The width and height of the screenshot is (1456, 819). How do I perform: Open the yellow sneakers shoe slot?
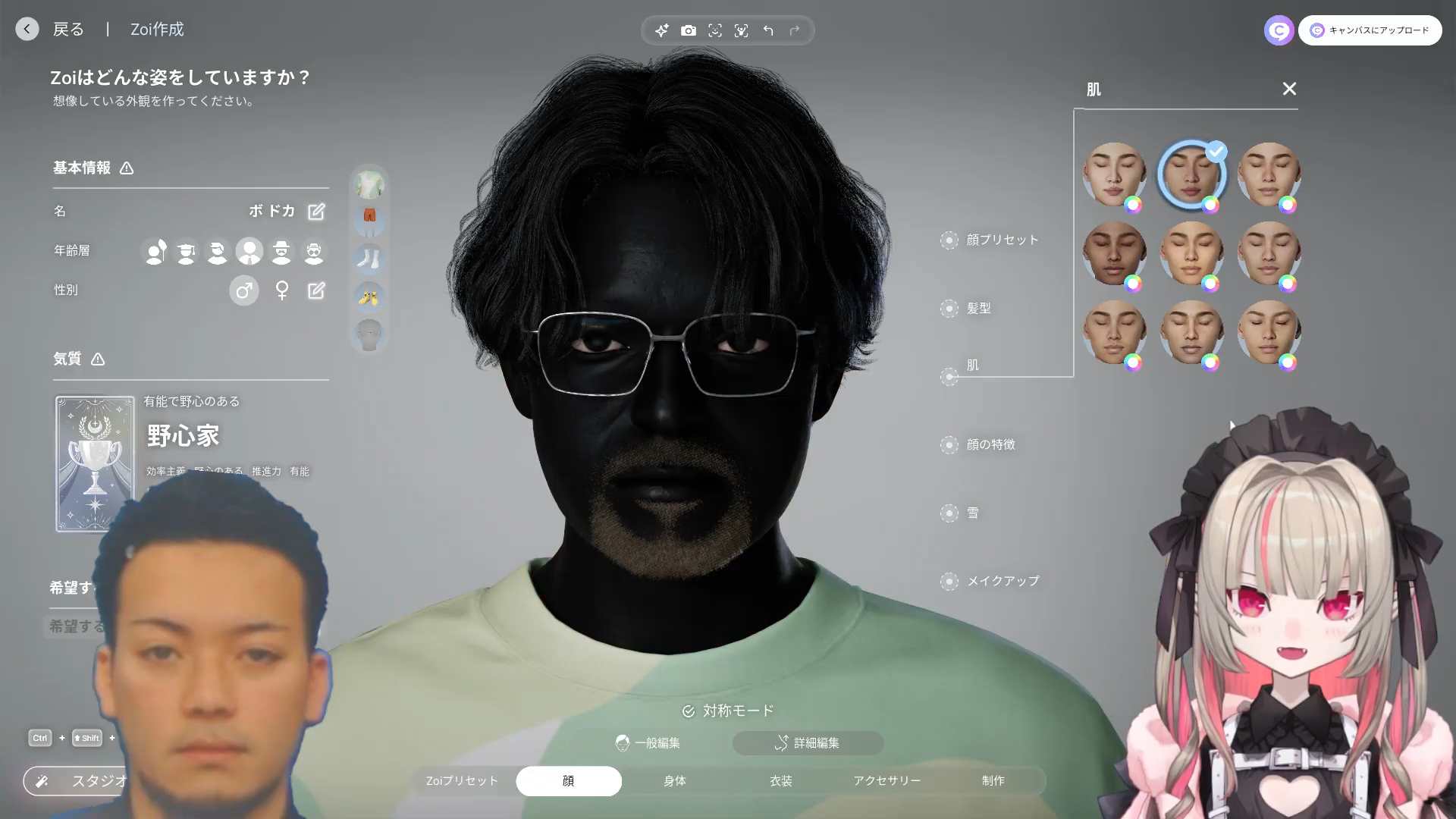(x=369, y=297)
